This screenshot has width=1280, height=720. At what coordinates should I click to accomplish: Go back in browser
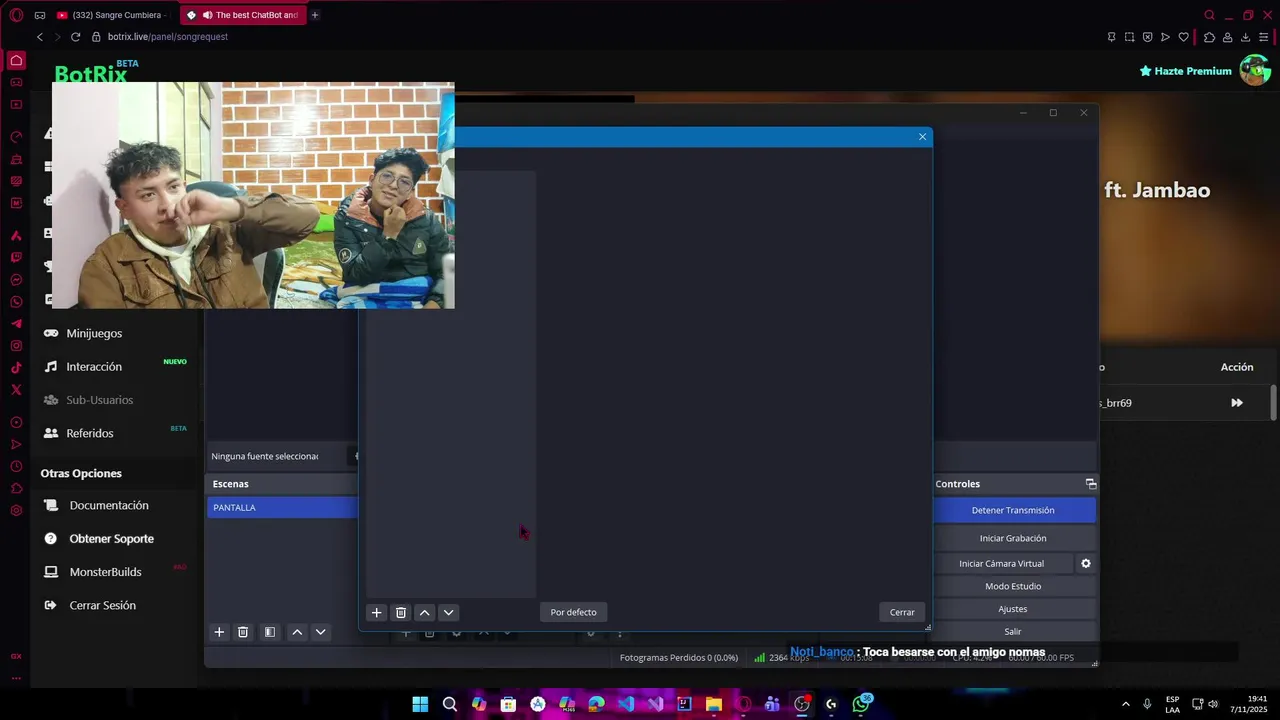click(39, 37)
